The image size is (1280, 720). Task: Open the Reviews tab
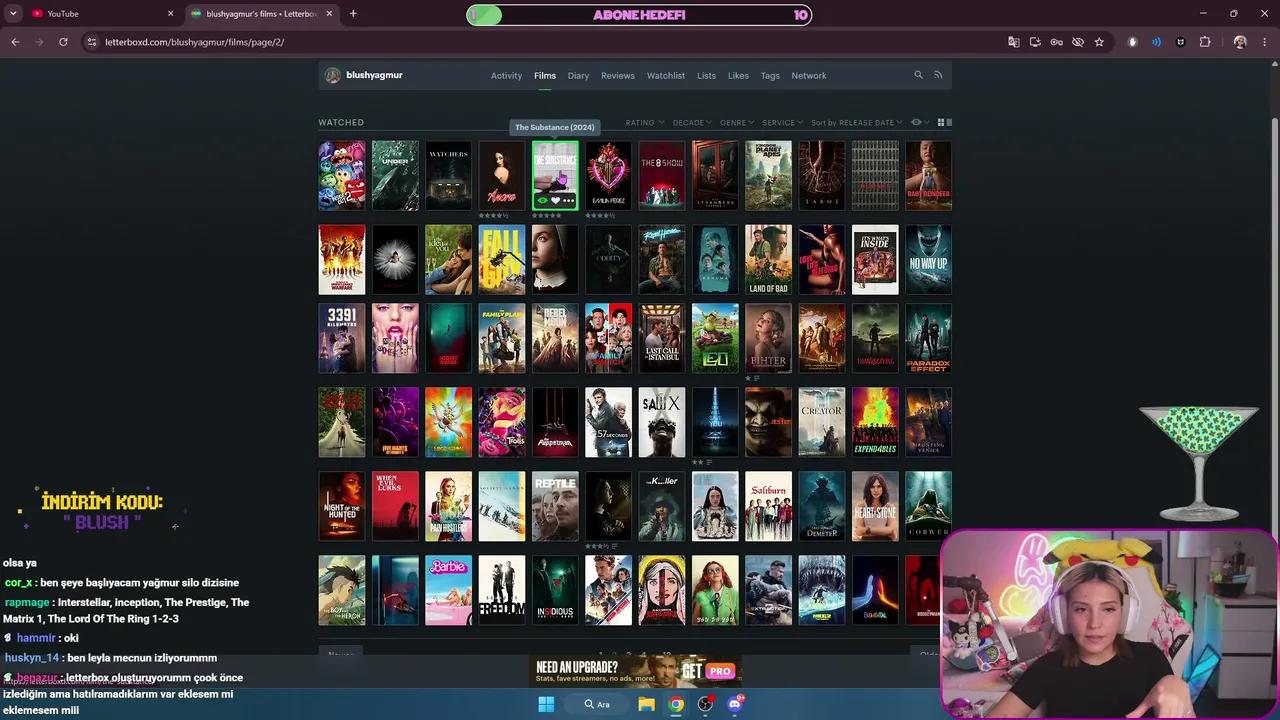(x=618, y=76)
